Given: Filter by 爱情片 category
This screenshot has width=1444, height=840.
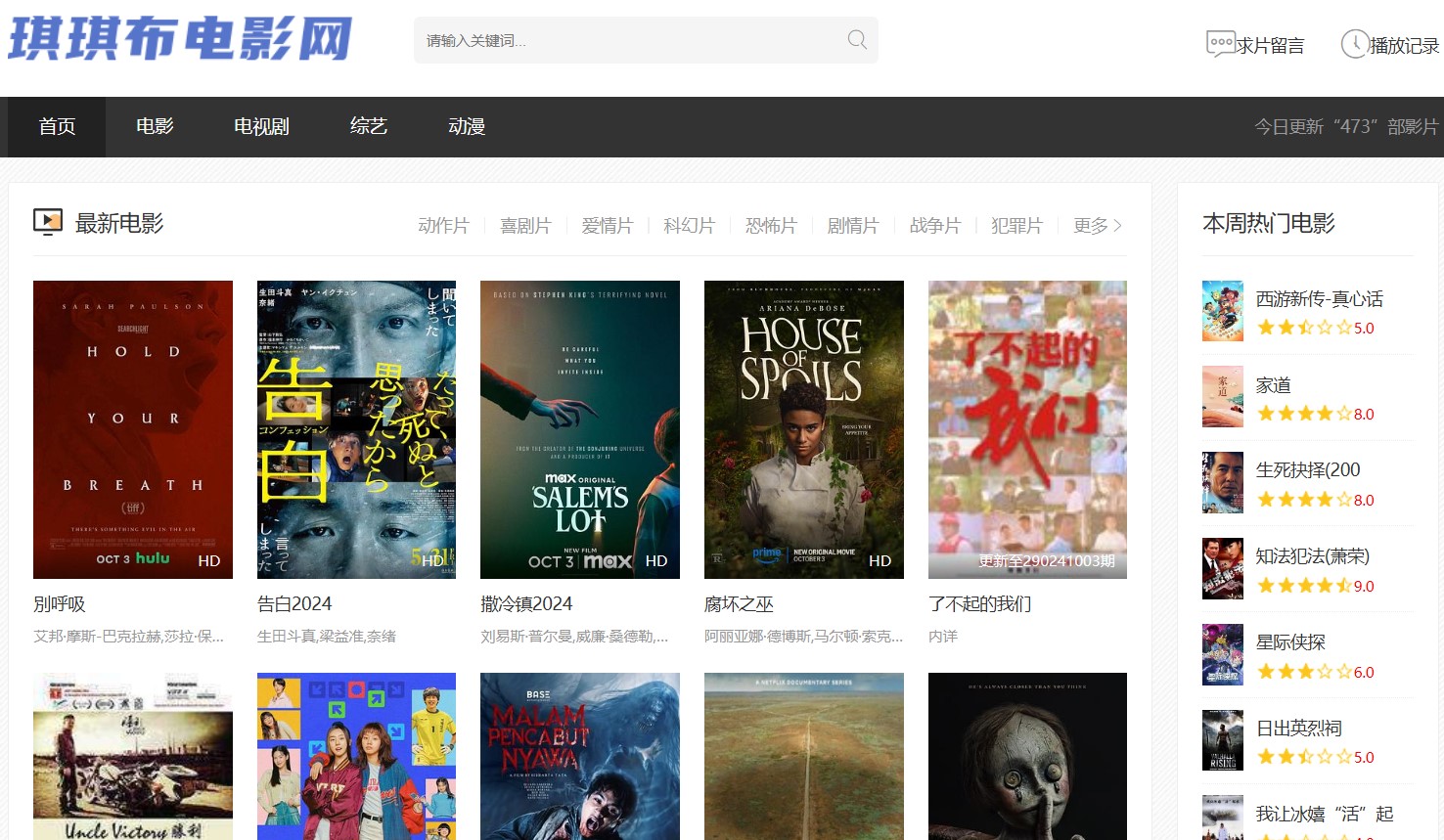Looking at the screenshot, I should coord(607,226).
